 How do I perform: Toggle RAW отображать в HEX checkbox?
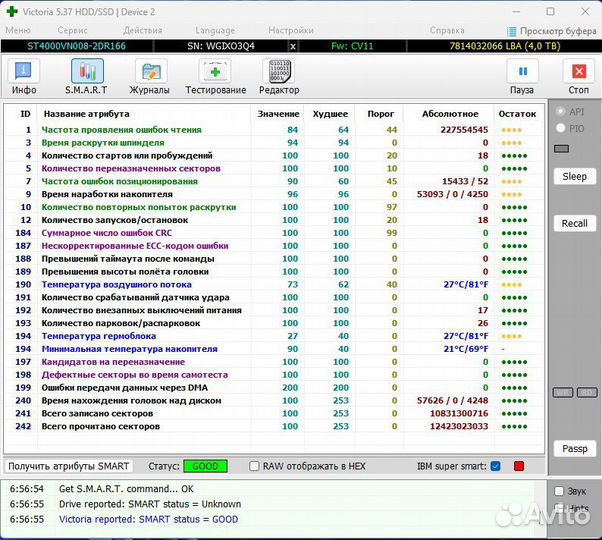click(254, 466)
